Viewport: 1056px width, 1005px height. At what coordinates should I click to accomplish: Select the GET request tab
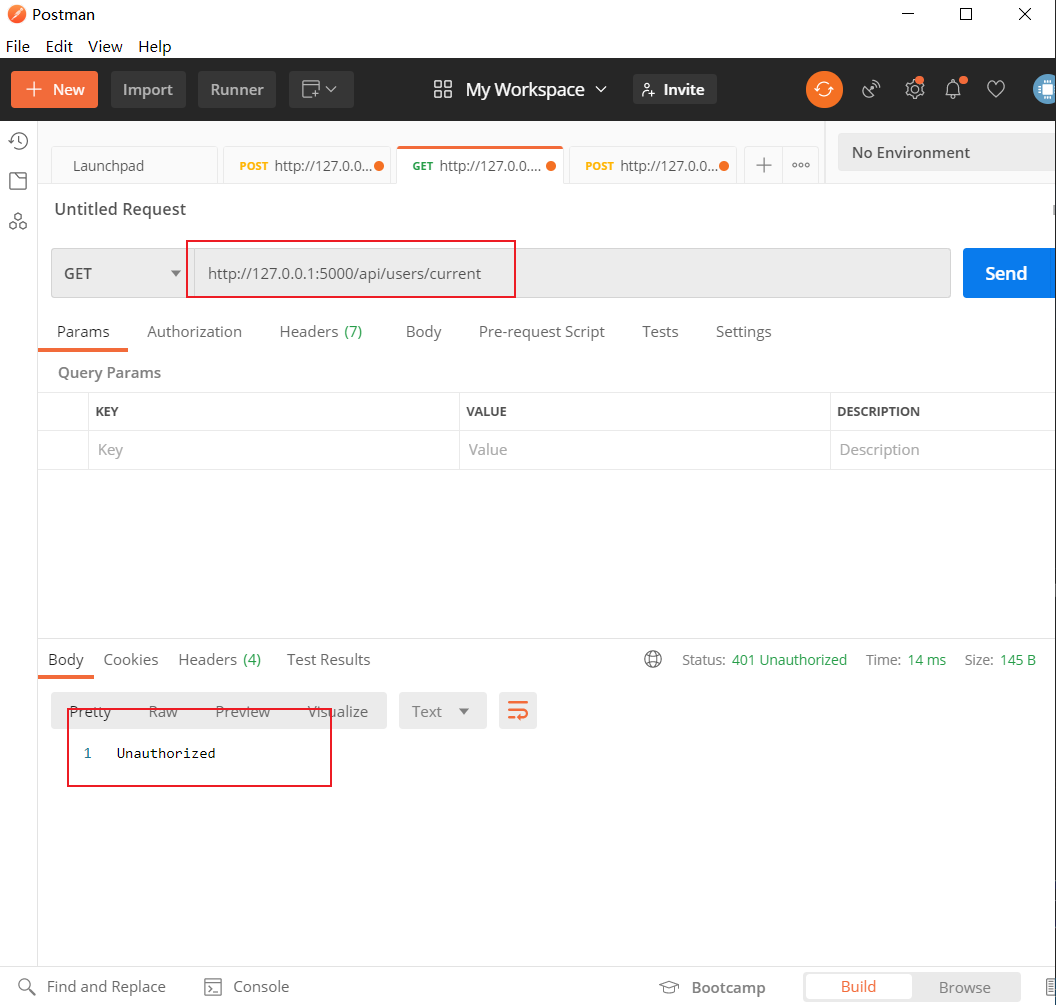pyautogui.click(x=480, y=165)
